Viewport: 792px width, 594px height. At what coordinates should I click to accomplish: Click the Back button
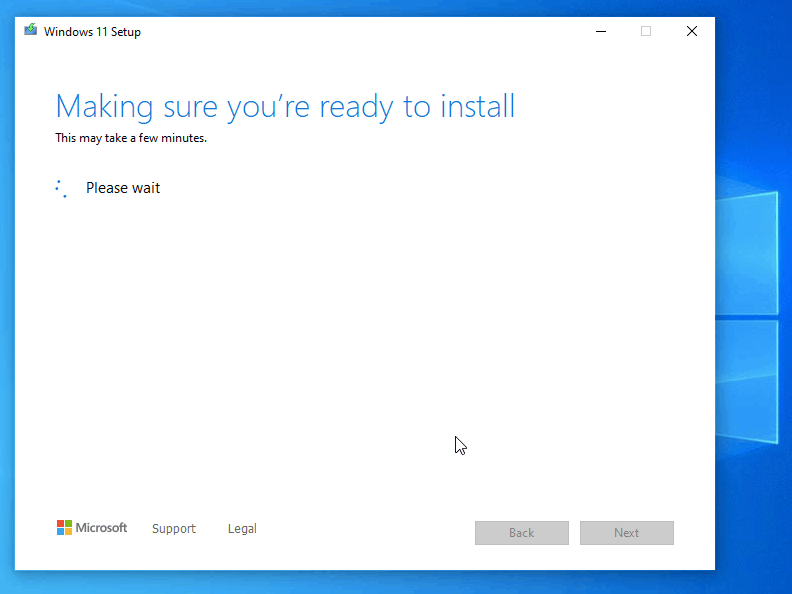coord(522,533)
